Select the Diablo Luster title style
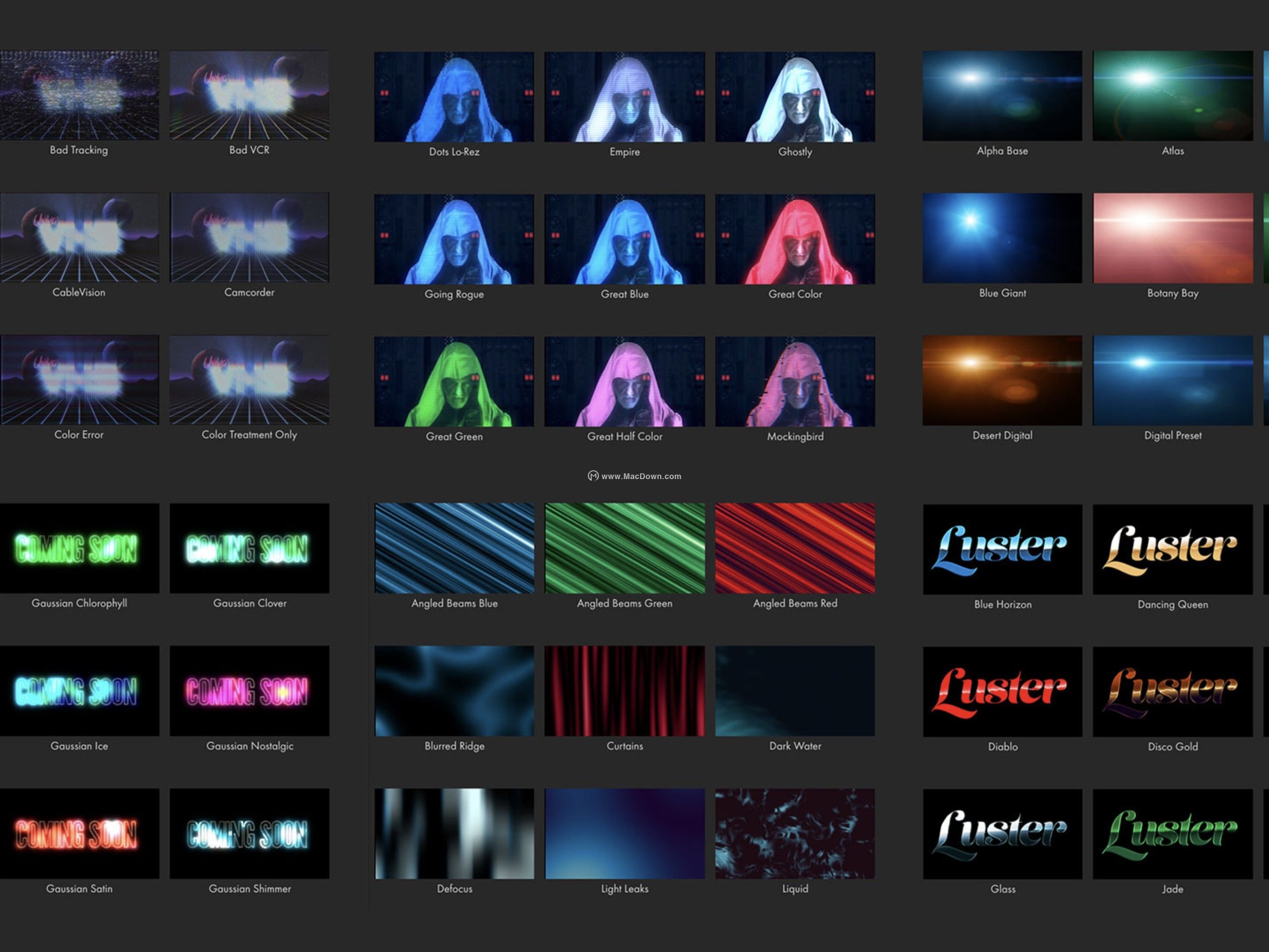Viewport: 1269px width, 952px height. tap(1002, 691)
